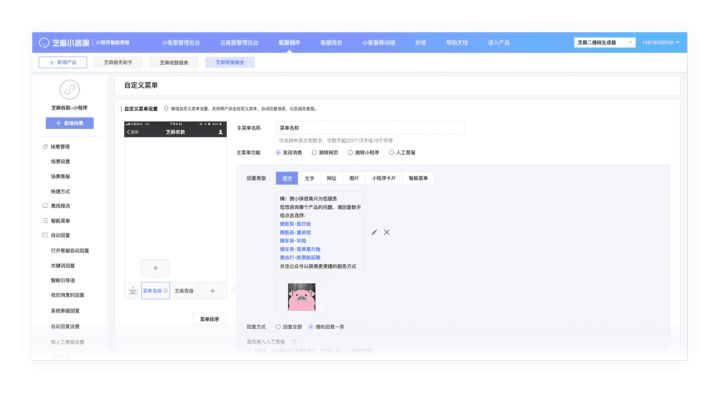Viewport: 720px width, 393px height.
Task: Open 智能引导语 in the sidebar
Action: click(x=63, y=281)
